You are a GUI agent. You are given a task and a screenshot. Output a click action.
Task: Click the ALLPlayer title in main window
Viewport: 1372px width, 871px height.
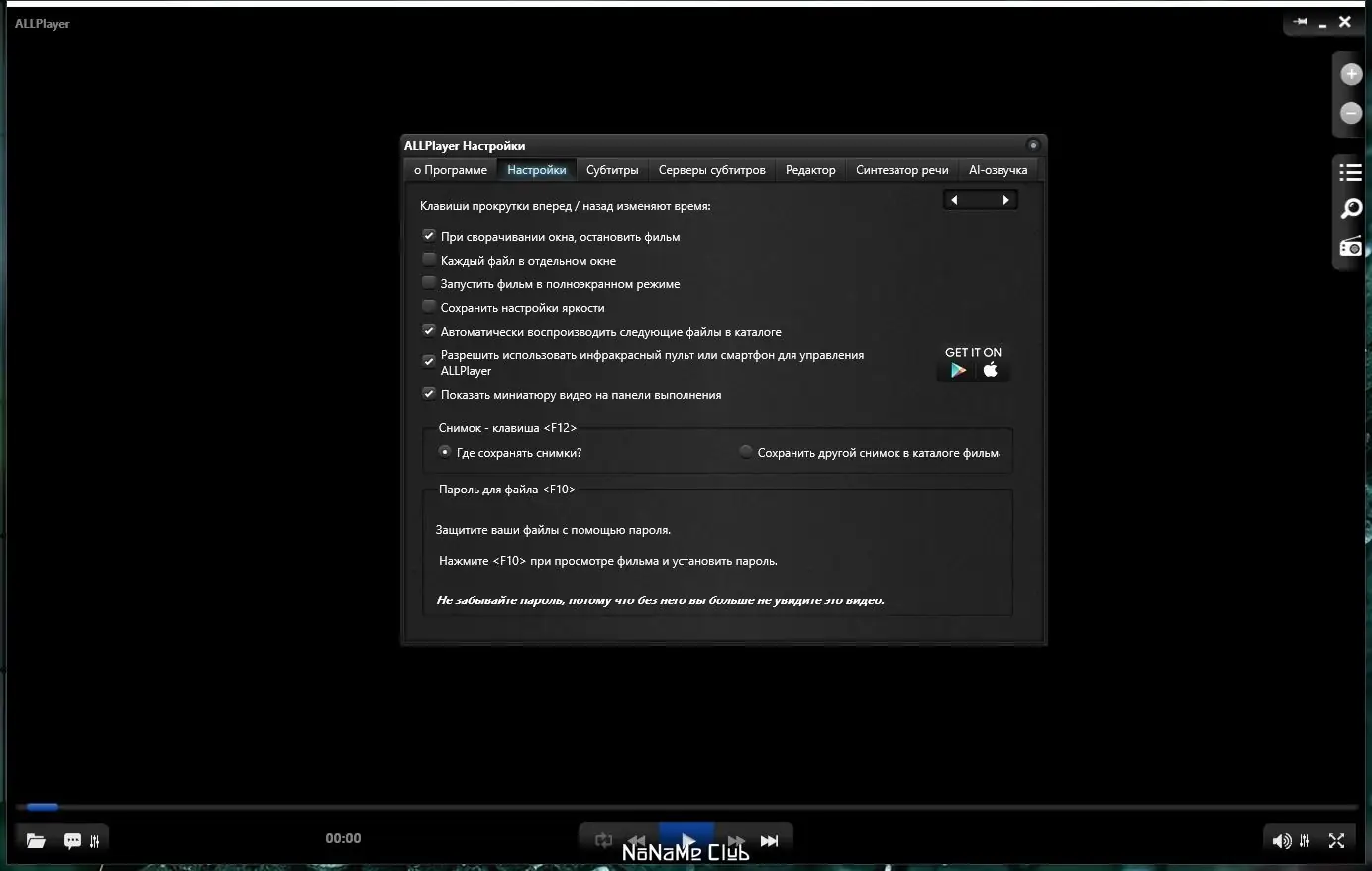(43, 24)
